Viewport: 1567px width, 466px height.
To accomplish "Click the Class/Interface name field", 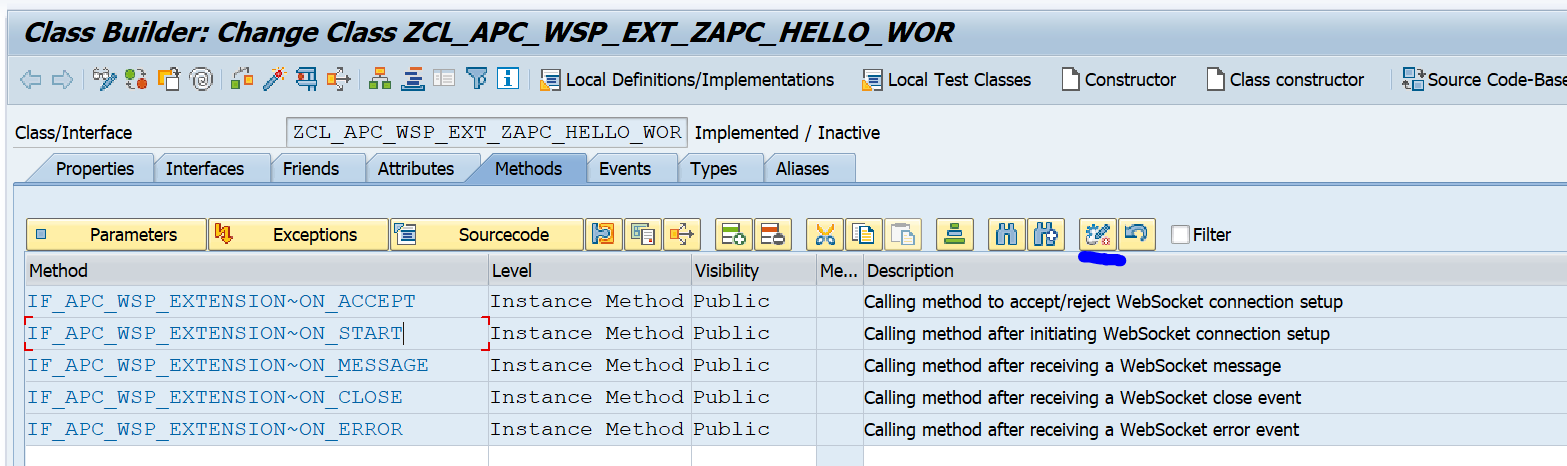I will pos(486,132).
